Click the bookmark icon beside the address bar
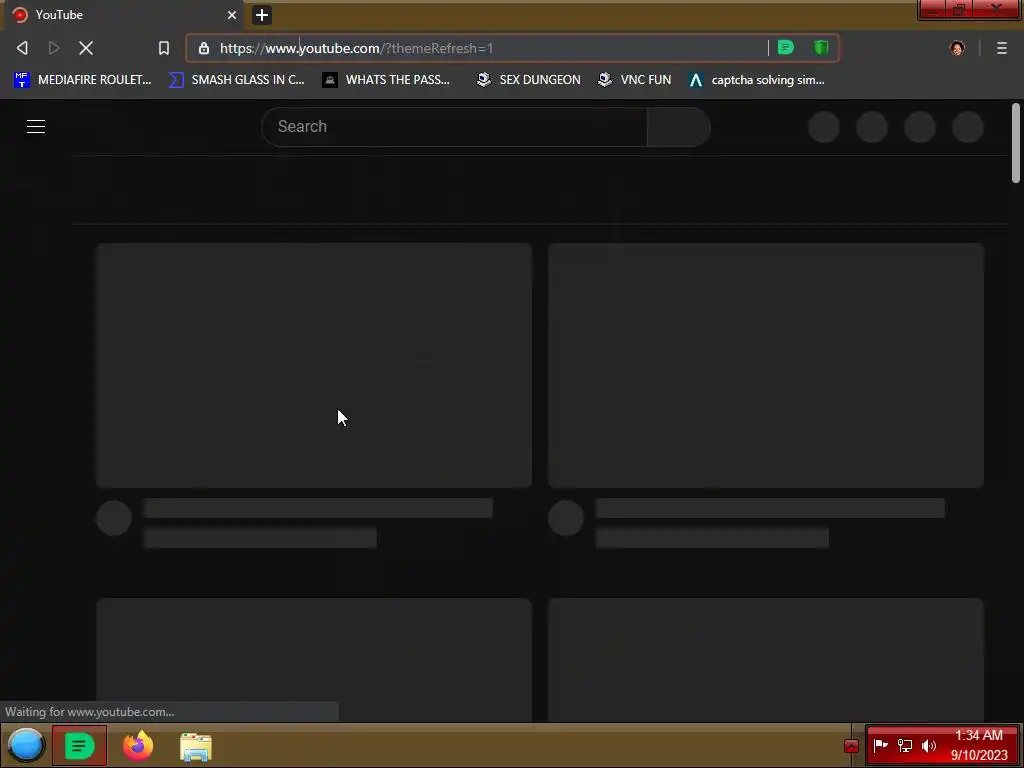Screen dimensions: 1024x768 [x=164, y=48]
